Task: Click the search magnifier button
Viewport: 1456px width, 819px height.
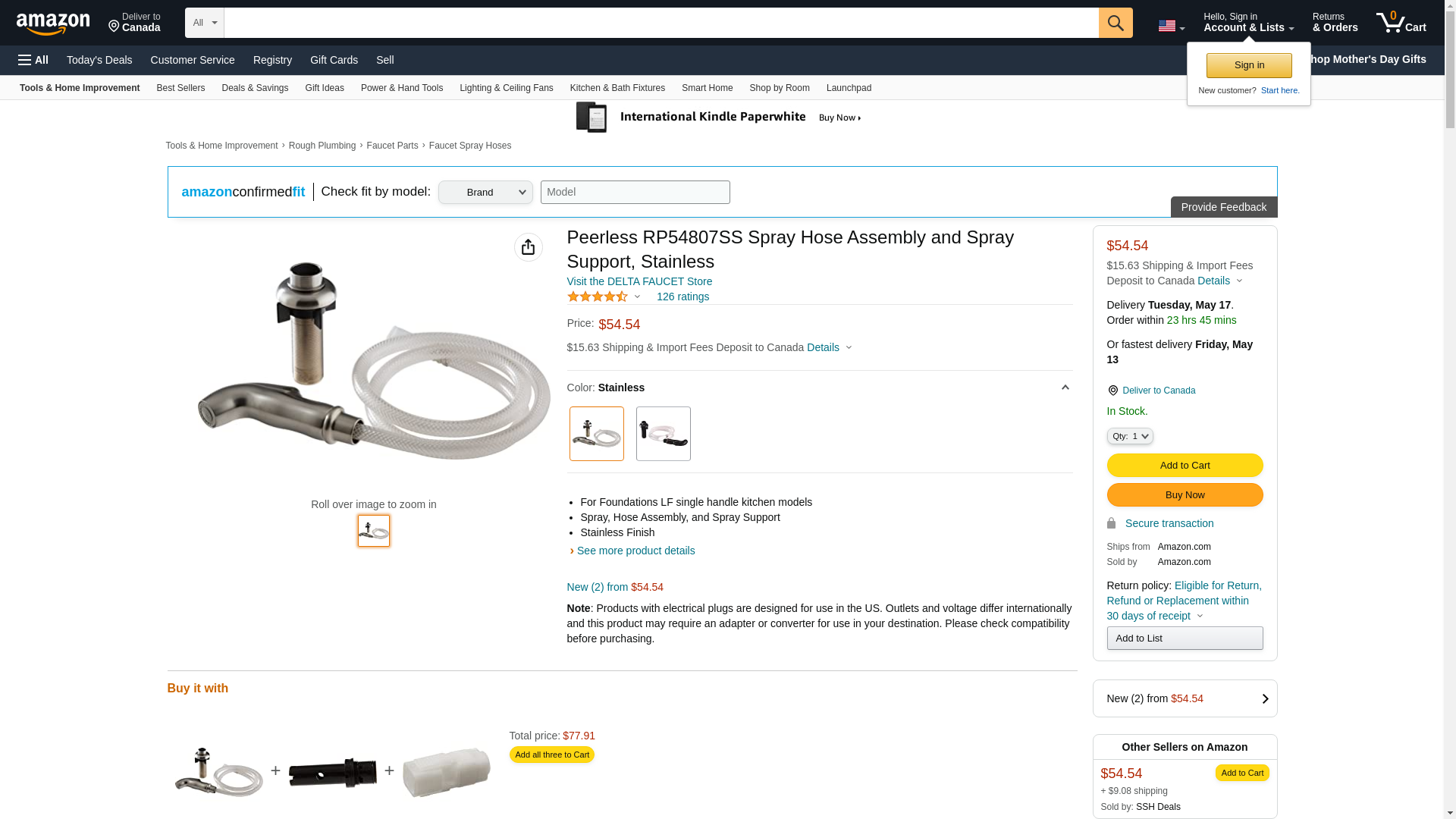Action: point(1115,23)
